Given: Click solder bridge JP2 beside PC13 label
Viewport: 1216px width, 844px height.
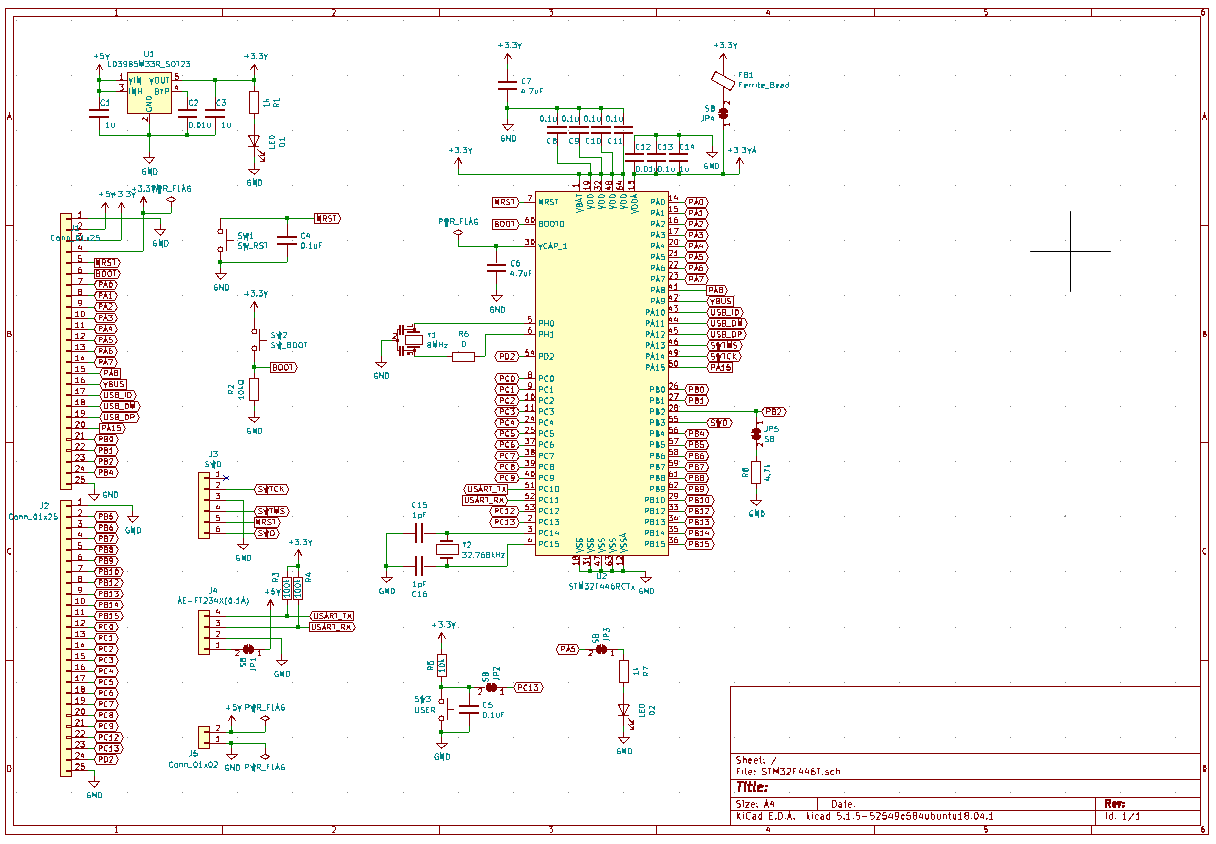Looking at the screenshot, I should click(x=491, y=688).
